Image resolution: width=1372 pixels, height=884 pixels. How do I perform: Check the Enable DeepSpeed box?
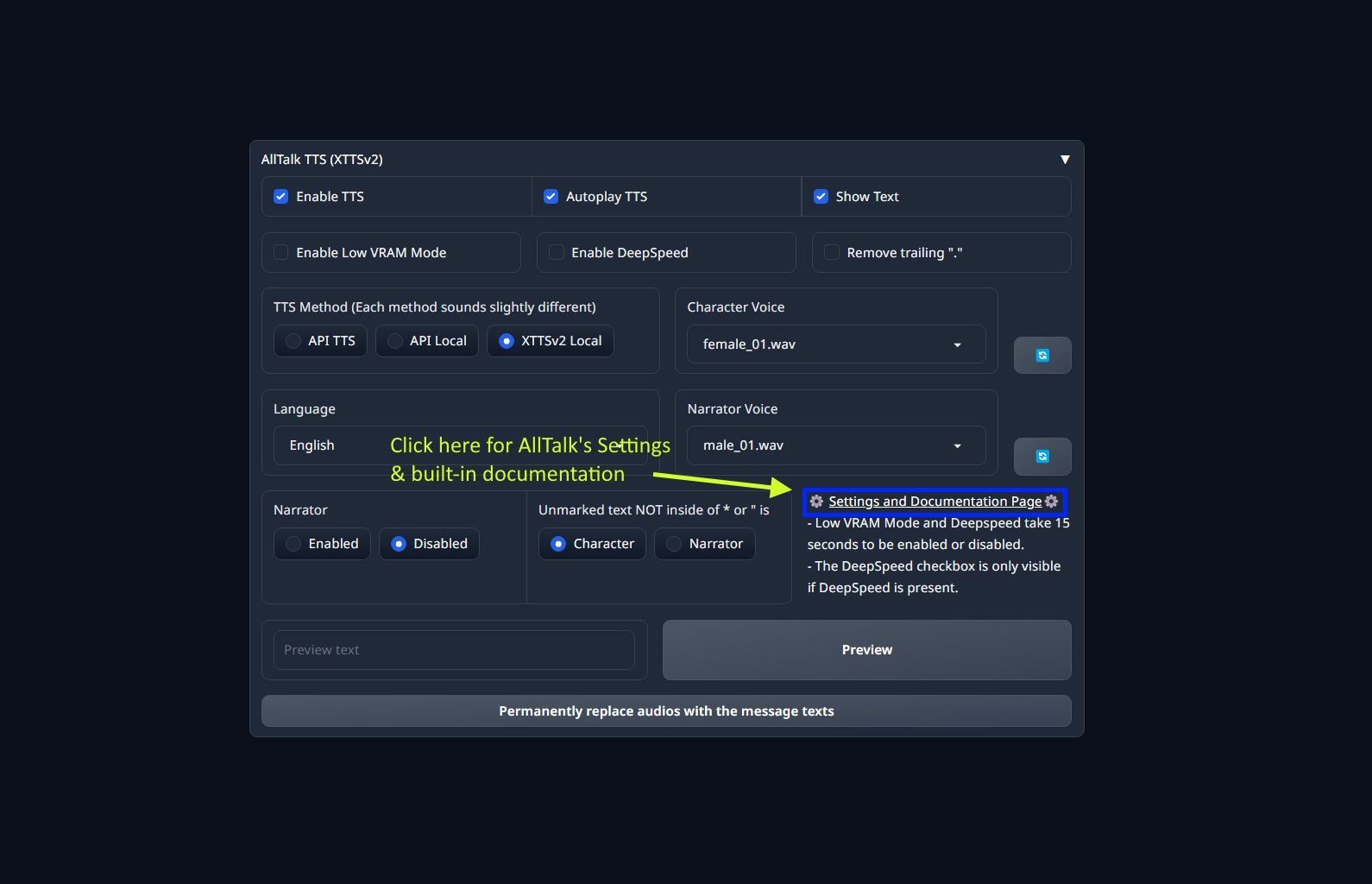557,252
